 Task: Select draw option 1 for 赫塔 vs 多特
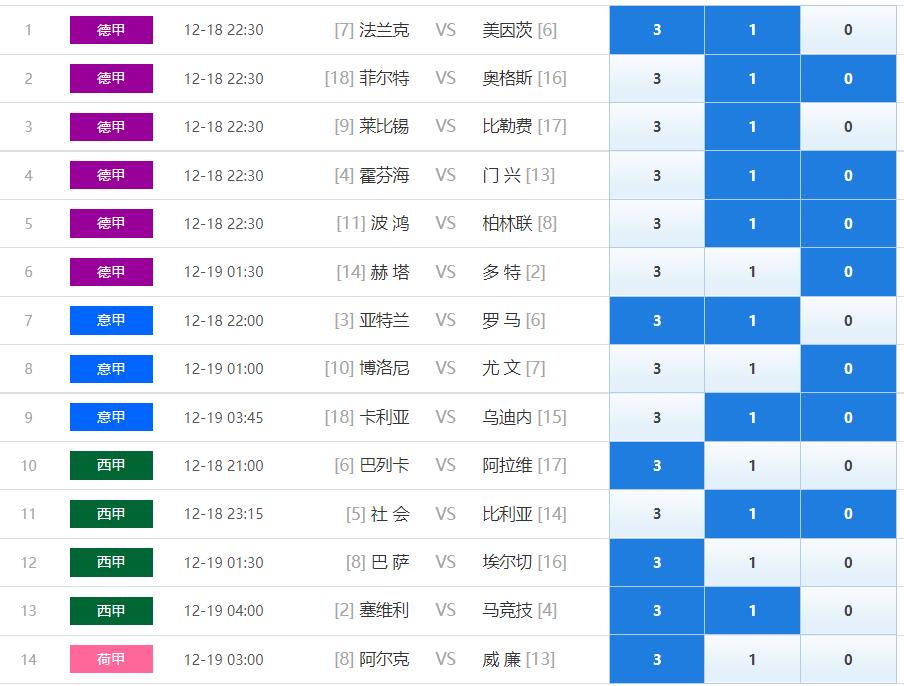click(x=752, y=272)
